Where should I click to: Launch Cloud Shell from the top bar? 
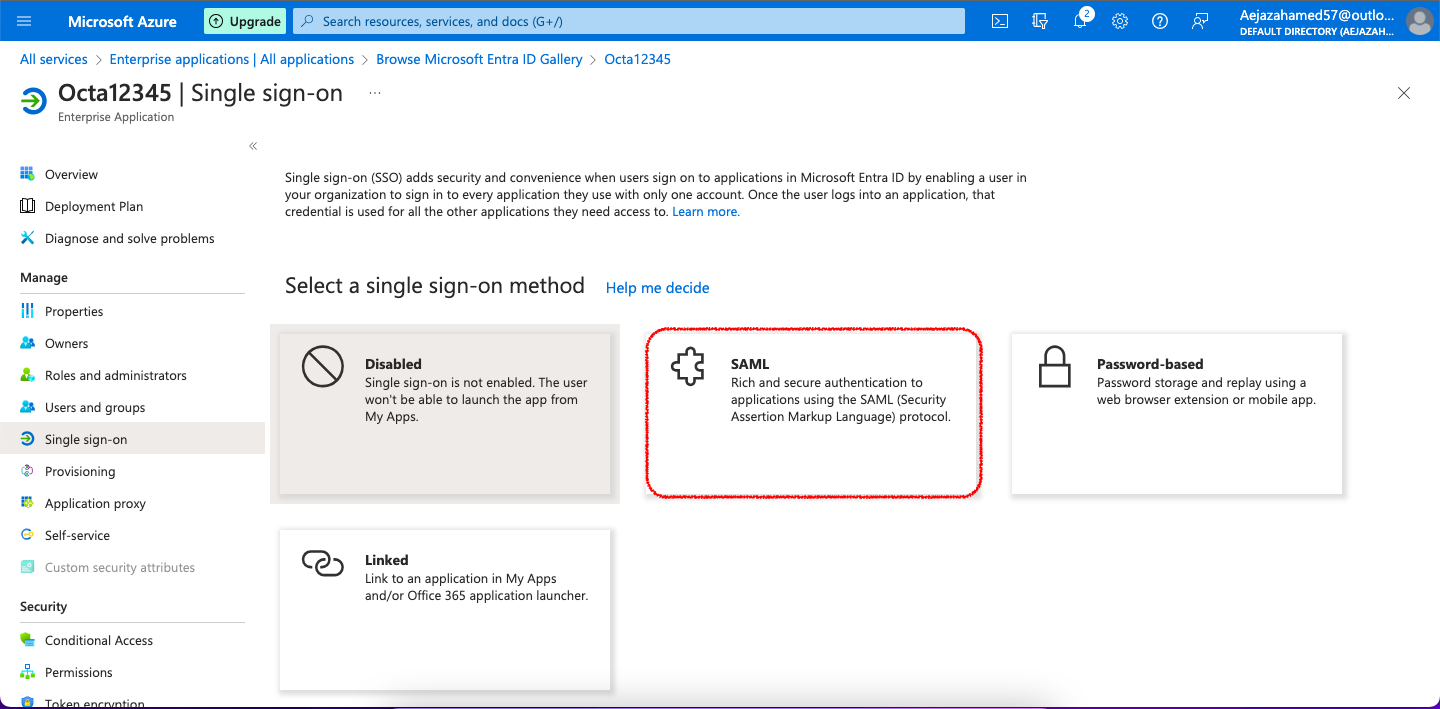click(1000, 21)
